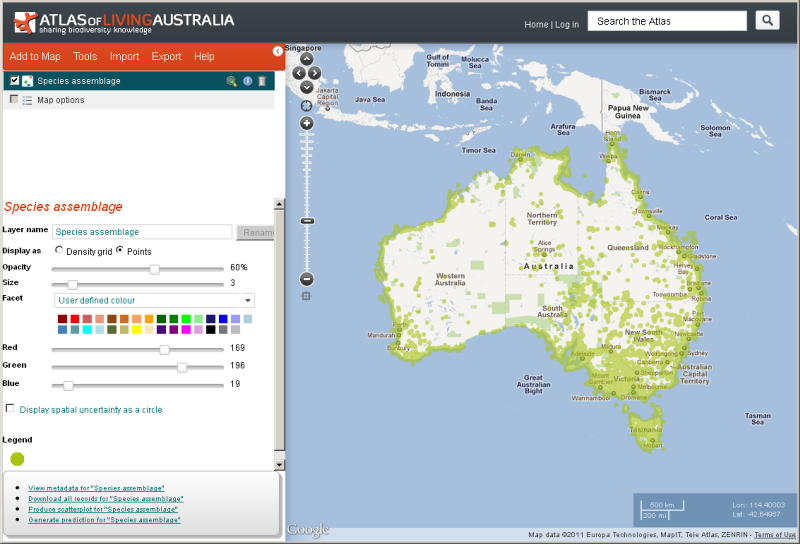This screenshot has height=544, width=800.
Task: Select the Density grid display option
Action: tap(59, 251)
